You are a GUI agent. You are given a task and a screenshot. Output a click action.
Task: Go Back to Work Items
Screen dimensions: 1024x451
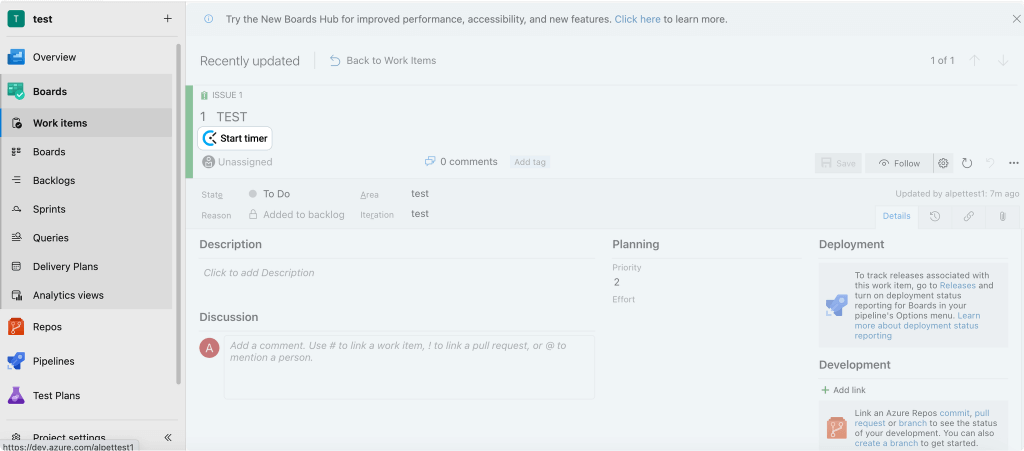(x=383, y=61)
